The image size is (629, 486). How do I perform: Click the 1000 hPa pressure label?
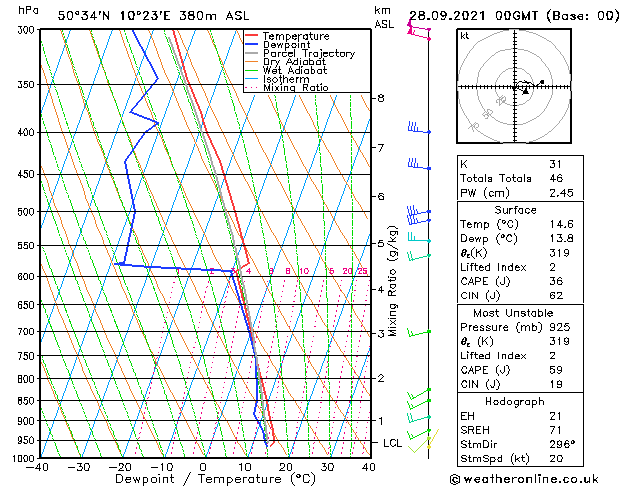[x=26, y=458]
